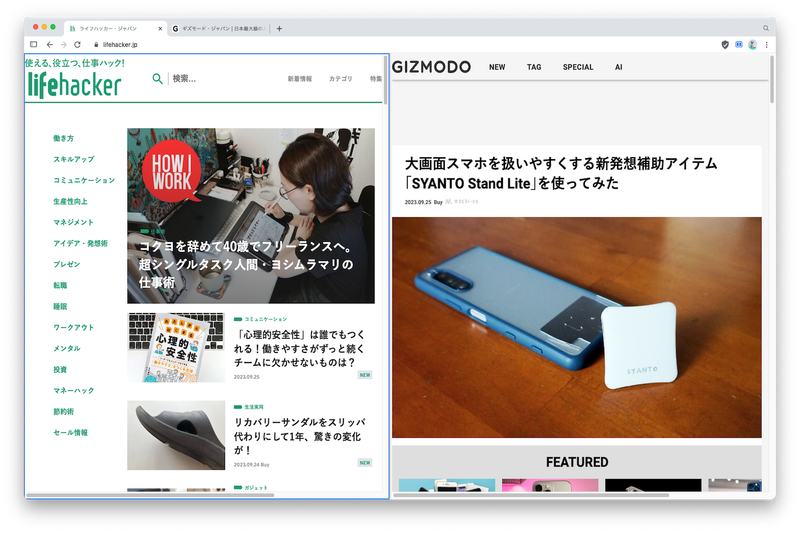Click the 生活実用 tag above sandal article
The width and height of the screenshot is (800, 533).
(x=248, y=407)
